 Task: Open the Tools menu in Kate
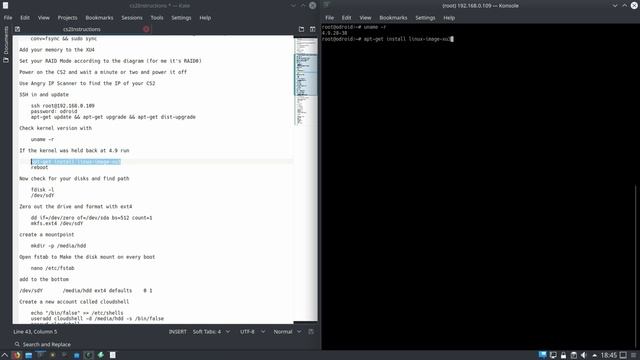click(x=157, y=18)
